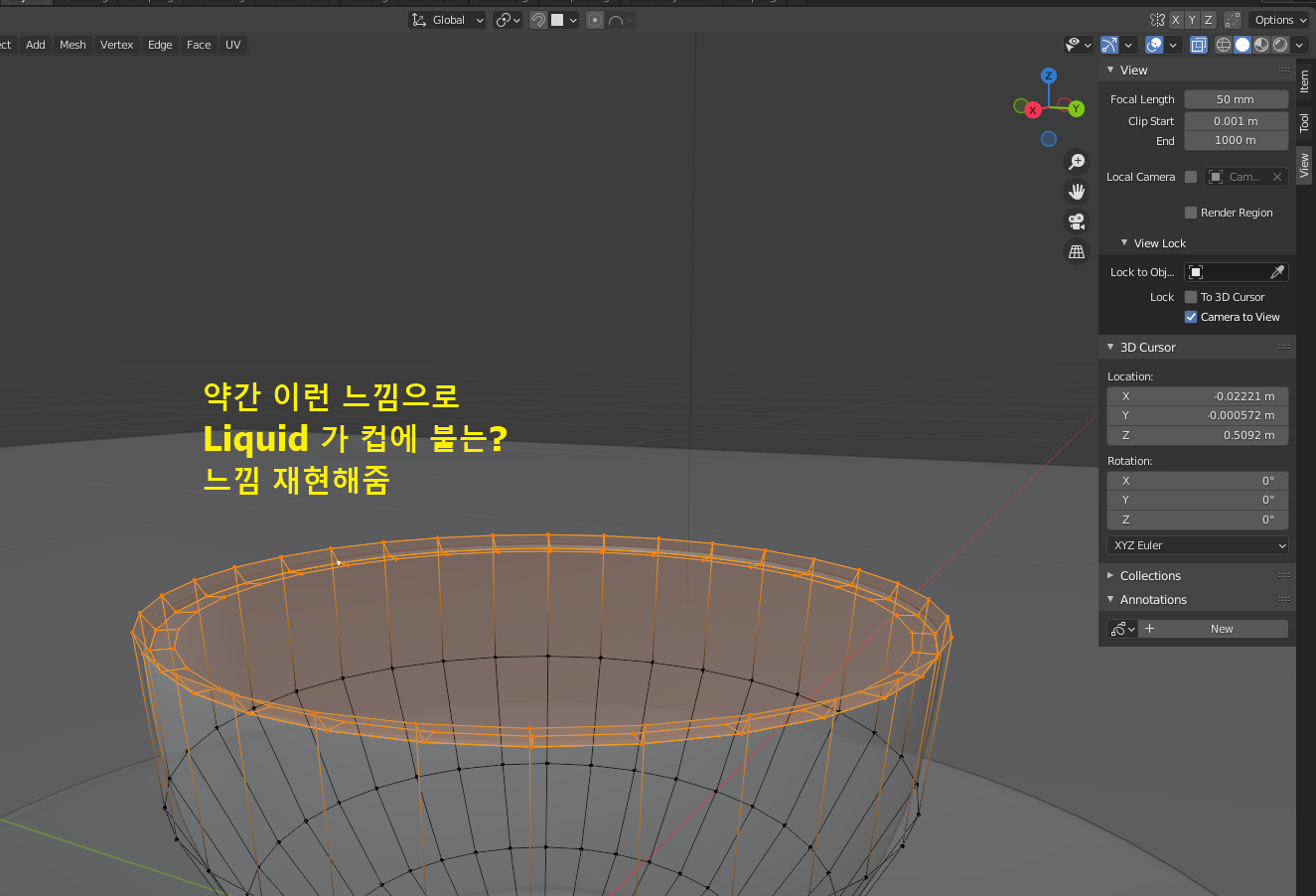
Task: Toggle proportional editing icon
Action: [x=594, y=20]
